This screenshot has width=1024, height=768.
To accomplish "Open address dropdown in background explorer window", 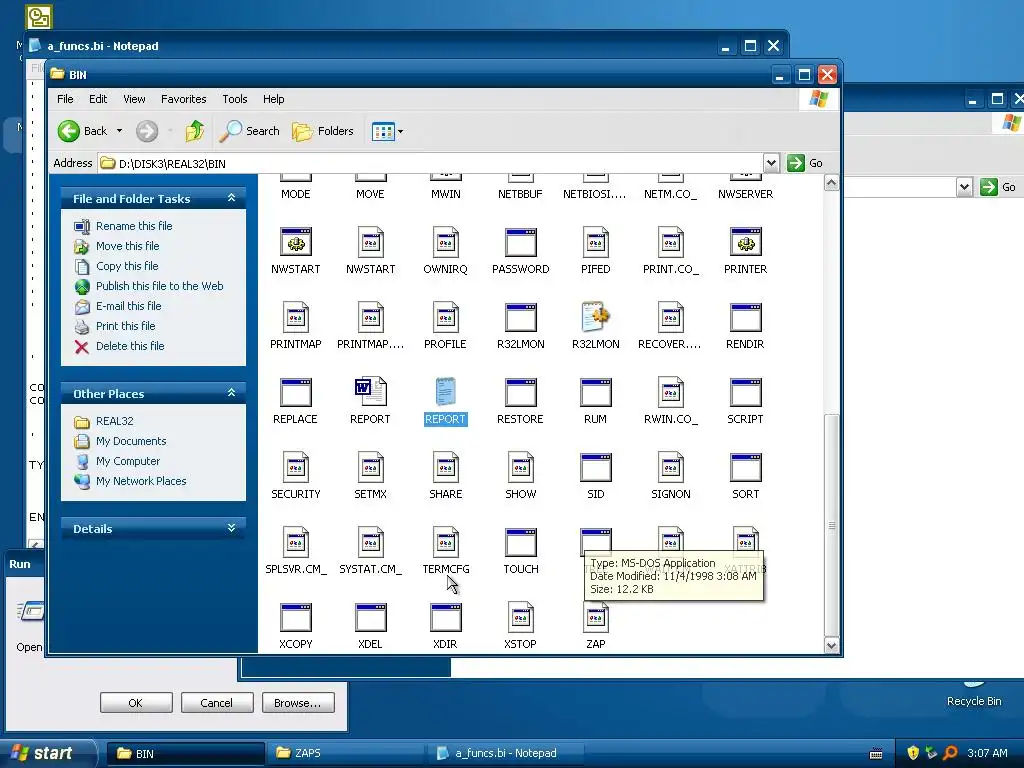I will click(x=964, y=187).
